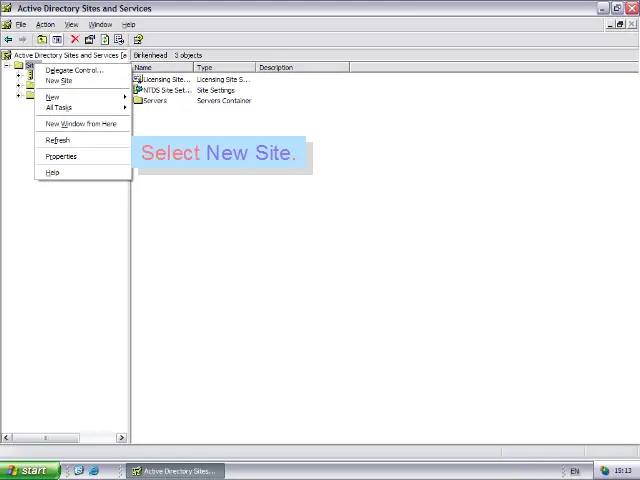Screen dimensions: 640x480
Task: Click the Licensing Site S... type cell
Action: point(223,80)
